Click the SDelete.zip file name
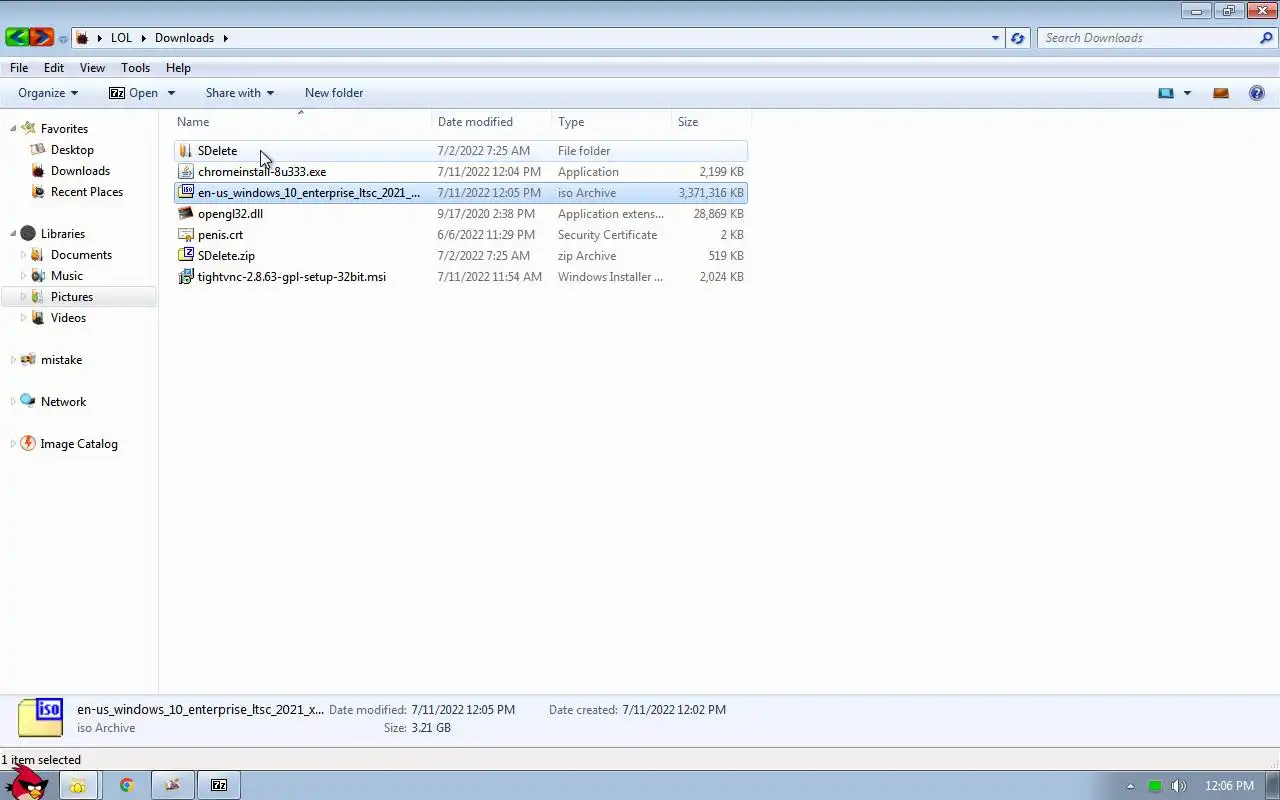The image size is (1280, 800). 226,256
